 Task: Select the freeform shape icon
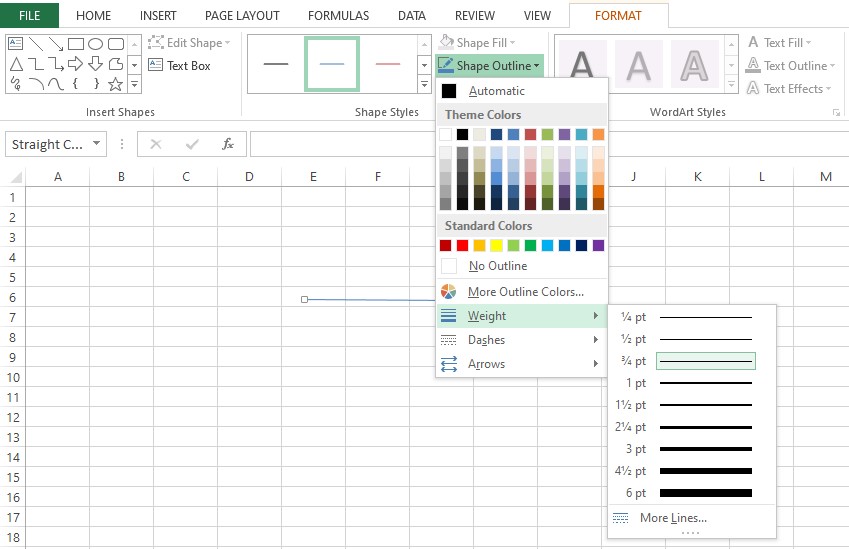coord(116,64)
